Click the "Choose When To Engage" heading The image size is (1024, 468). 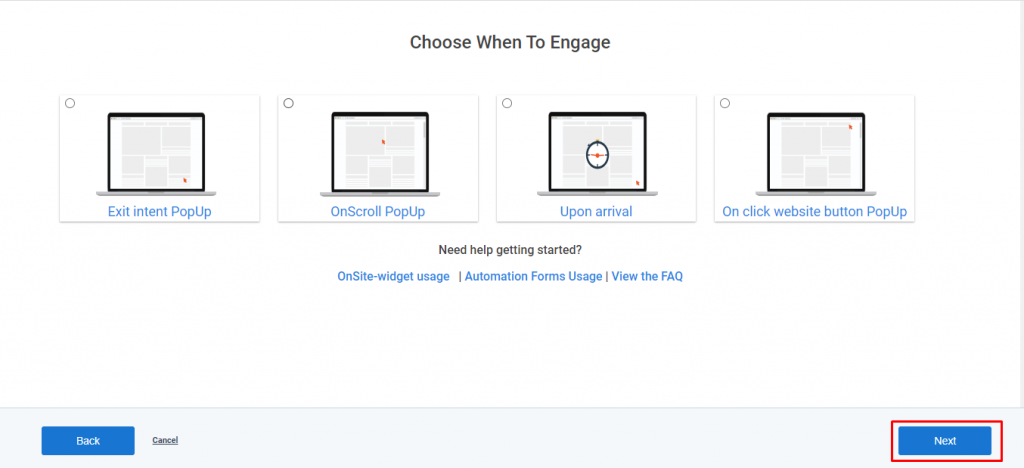[x=510, y=42]
